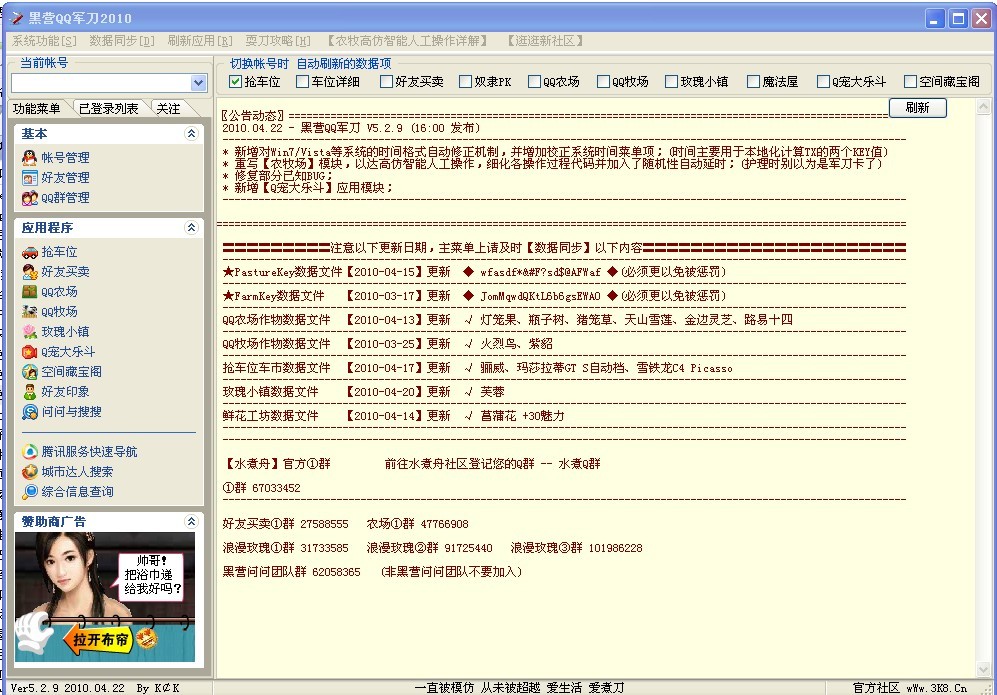Enable the 车位详细 checkbox
997x695 pixels.
coord(303,81)
